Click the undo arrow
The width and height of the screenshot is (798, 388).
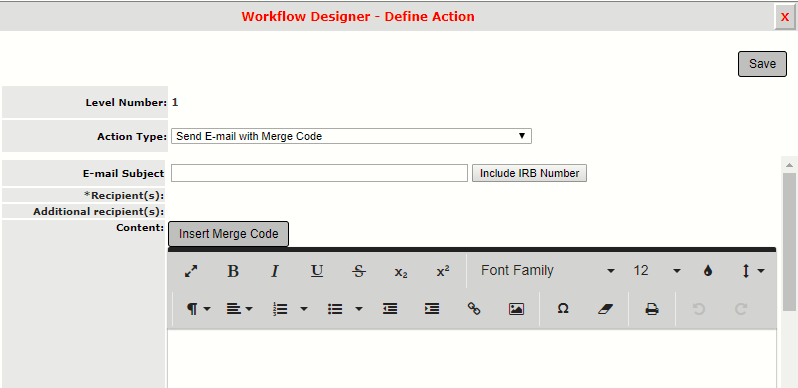pos(699,309)
